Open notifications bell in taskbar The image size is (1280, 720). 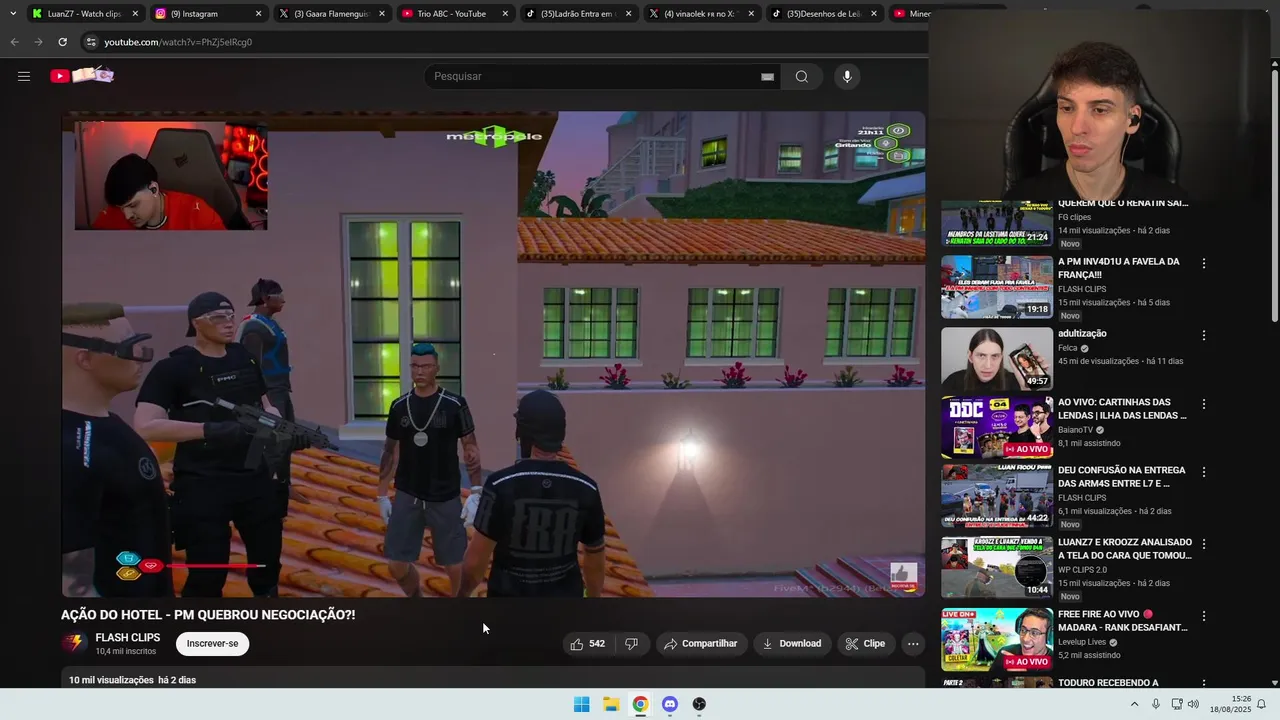click(1261, 704)
